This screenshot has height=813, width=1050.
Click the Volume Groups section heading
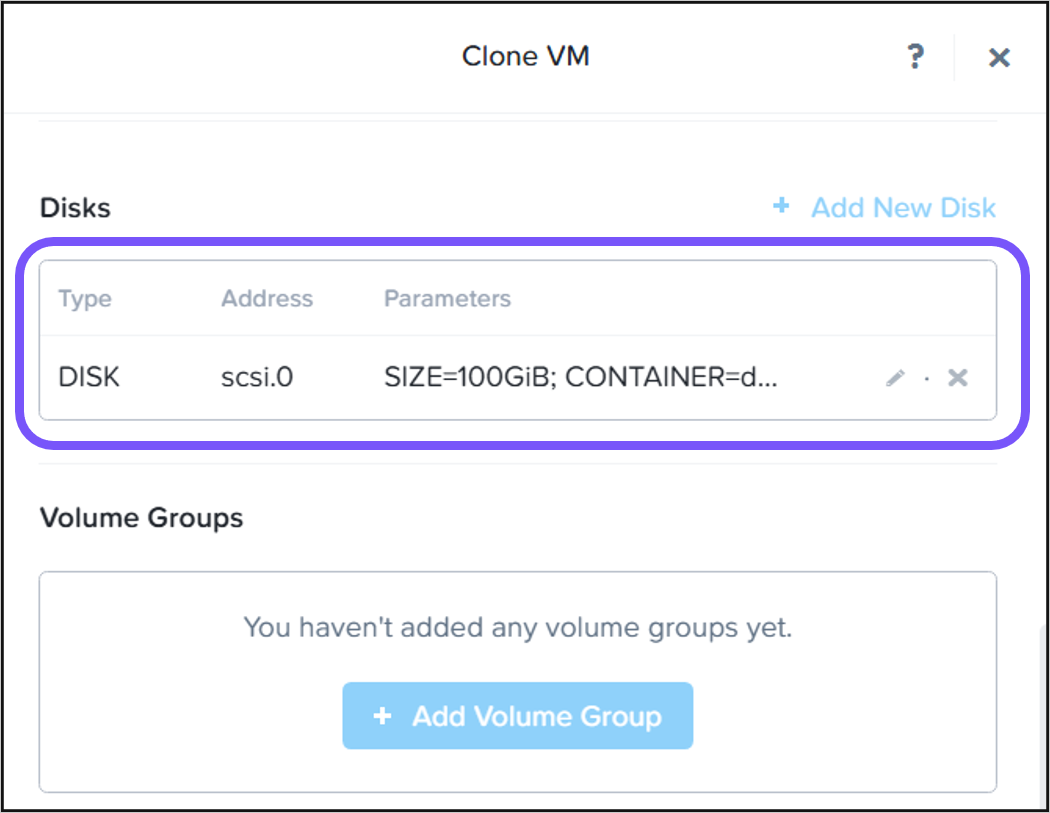point(141,518)
